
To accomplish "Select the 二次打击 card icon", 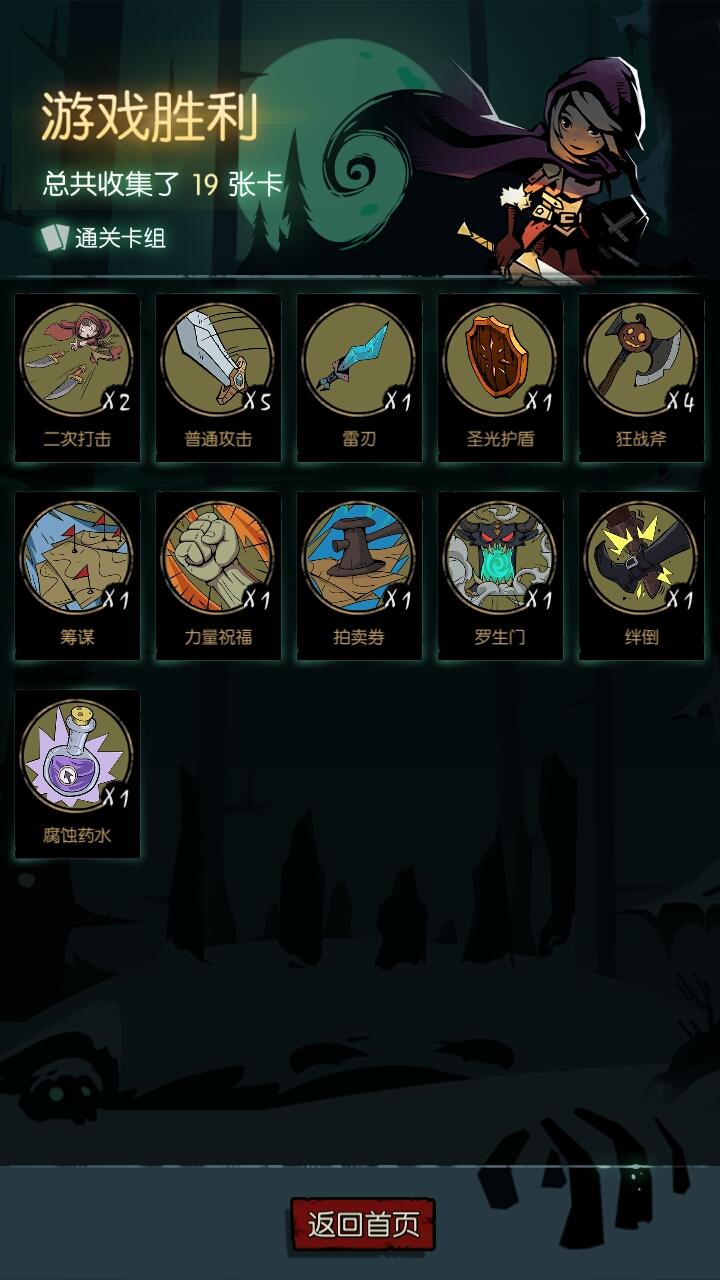I will click(78, 377).
